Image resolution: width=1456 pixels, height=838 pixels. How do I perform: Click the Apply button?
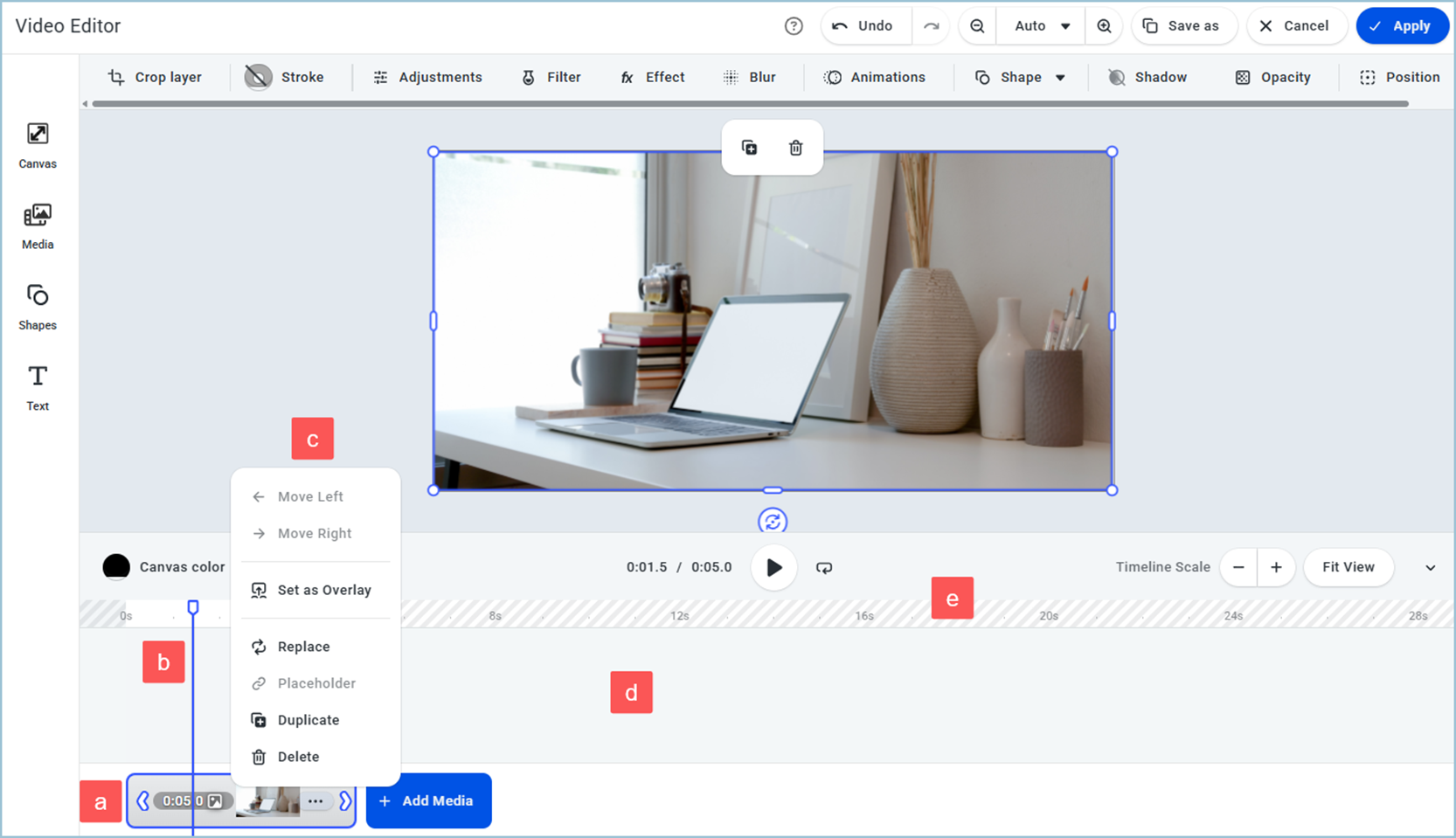(x=1401, y=26)
